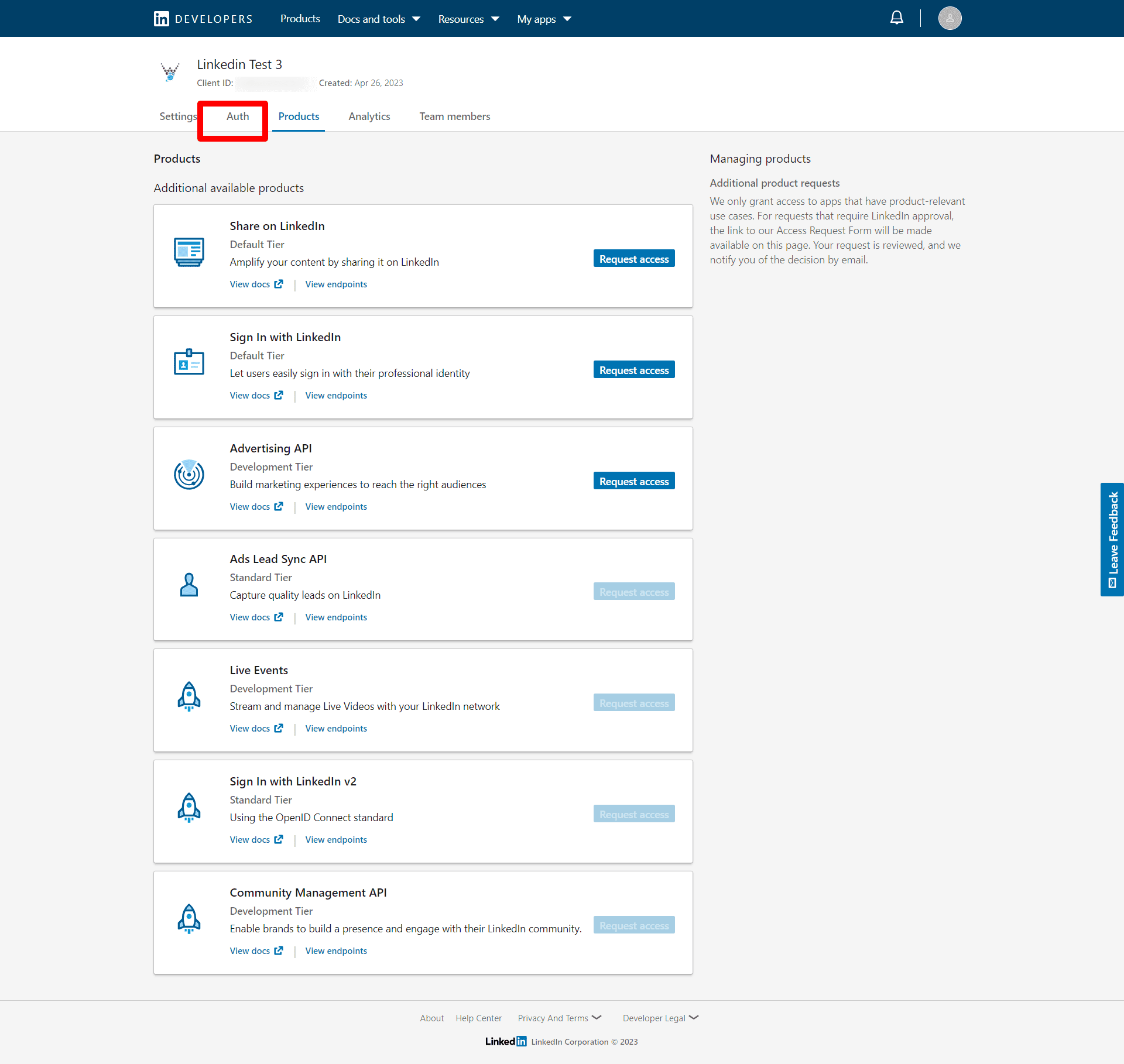Switch to the Analytics tab
Screen dimensions: 1124x1064
(x=369, y=116)
